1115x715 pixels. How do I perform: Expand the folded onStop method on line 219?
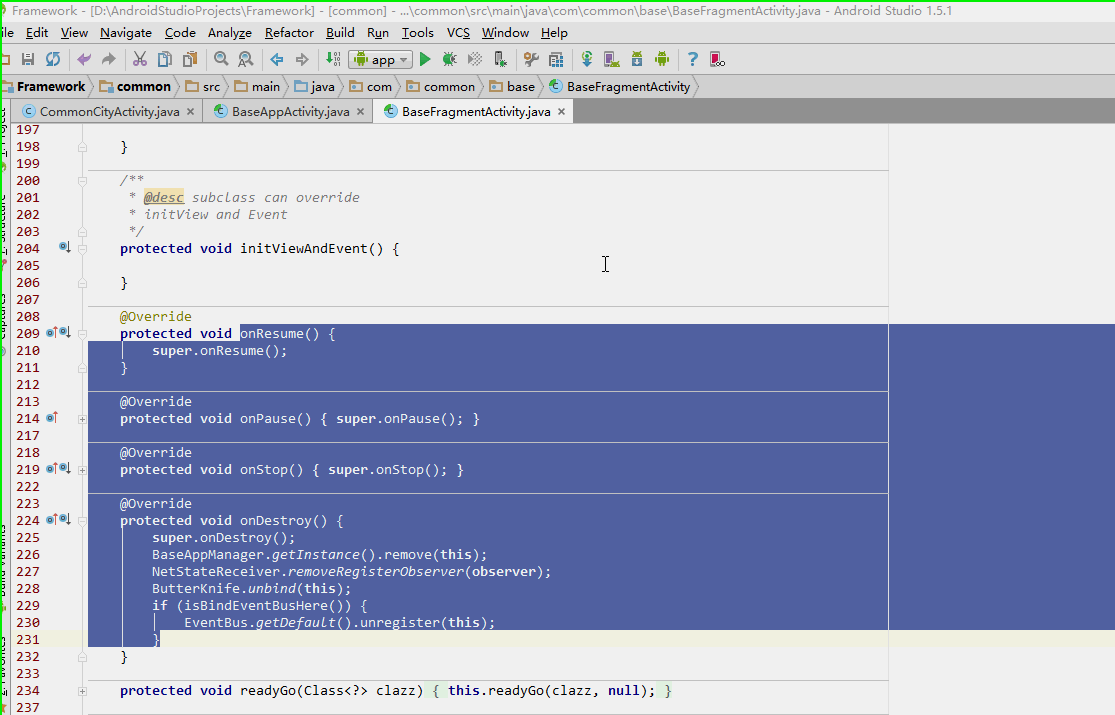pos(82,470)
